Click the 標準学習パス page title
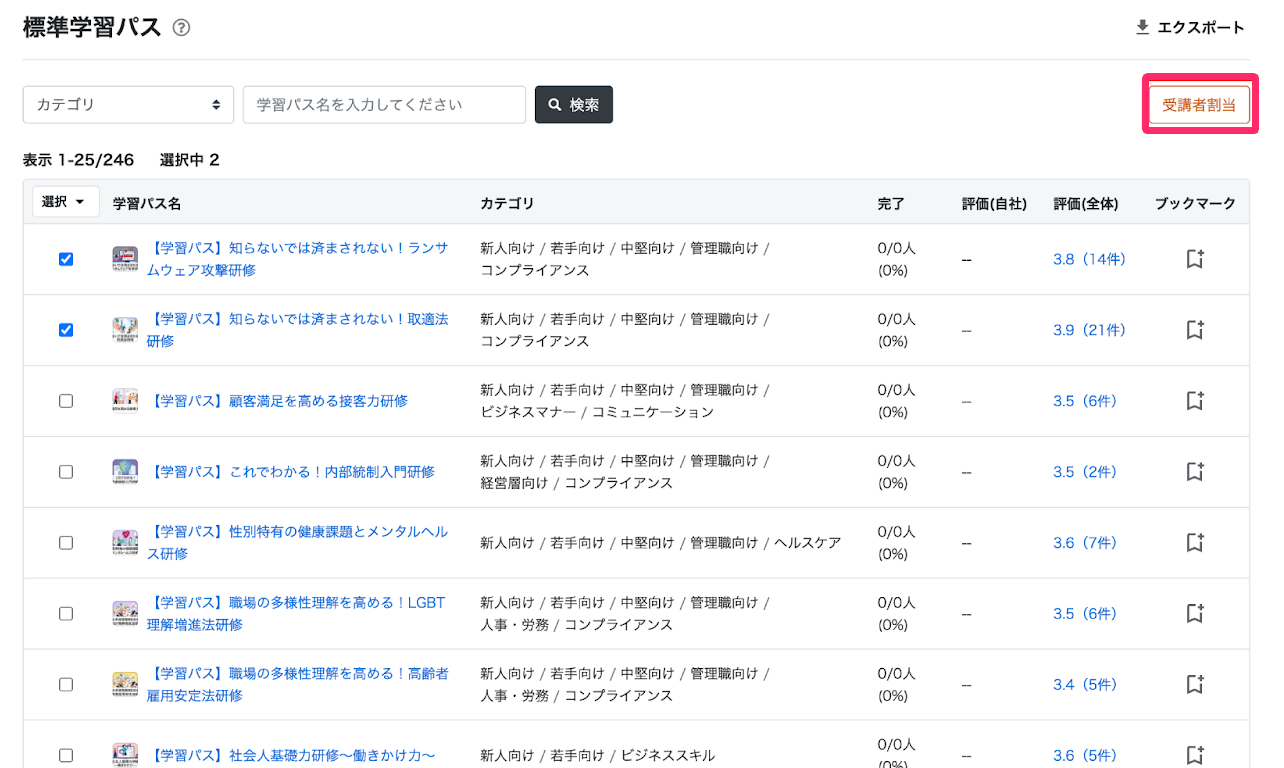Viewport: 1284px width, 768px height. click(x=92, y=28)
